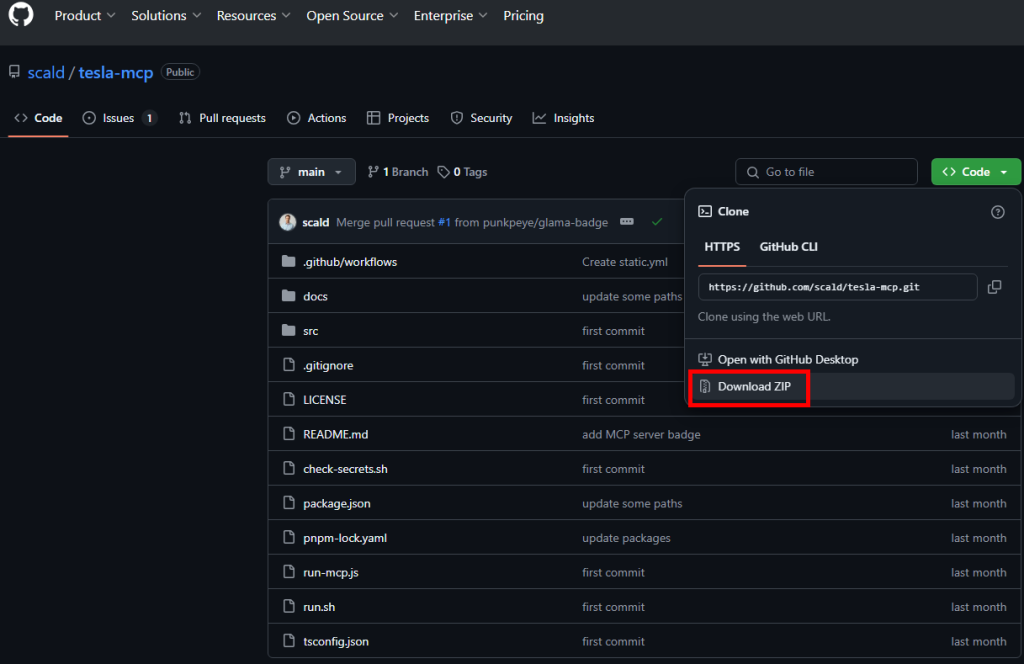The height and width of the screenshot is (664, 1024).
Task: Open the clone help question-mark icon
Action: coord(997,212)
